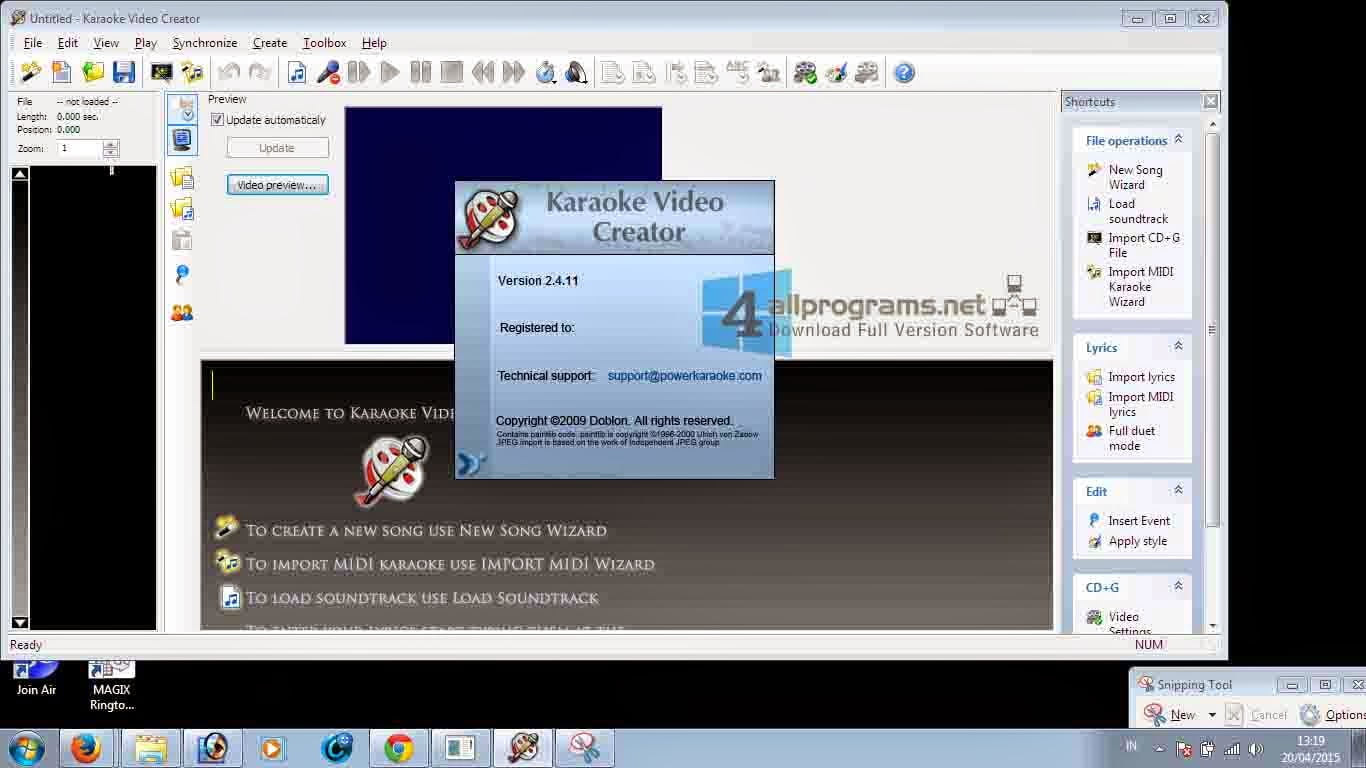Click the Stop square in the toolbar

452,72
